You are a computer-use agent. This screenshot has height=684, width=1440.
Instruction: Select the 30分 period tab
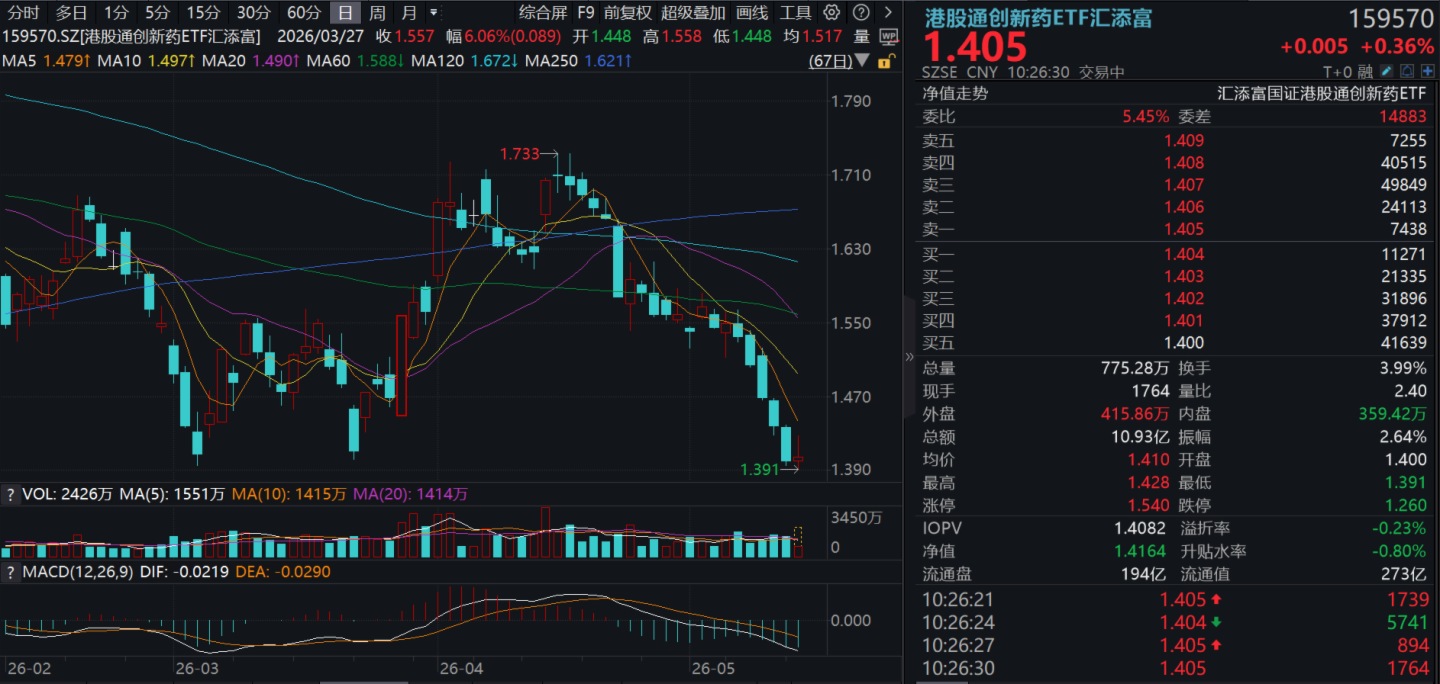point(253,13)
